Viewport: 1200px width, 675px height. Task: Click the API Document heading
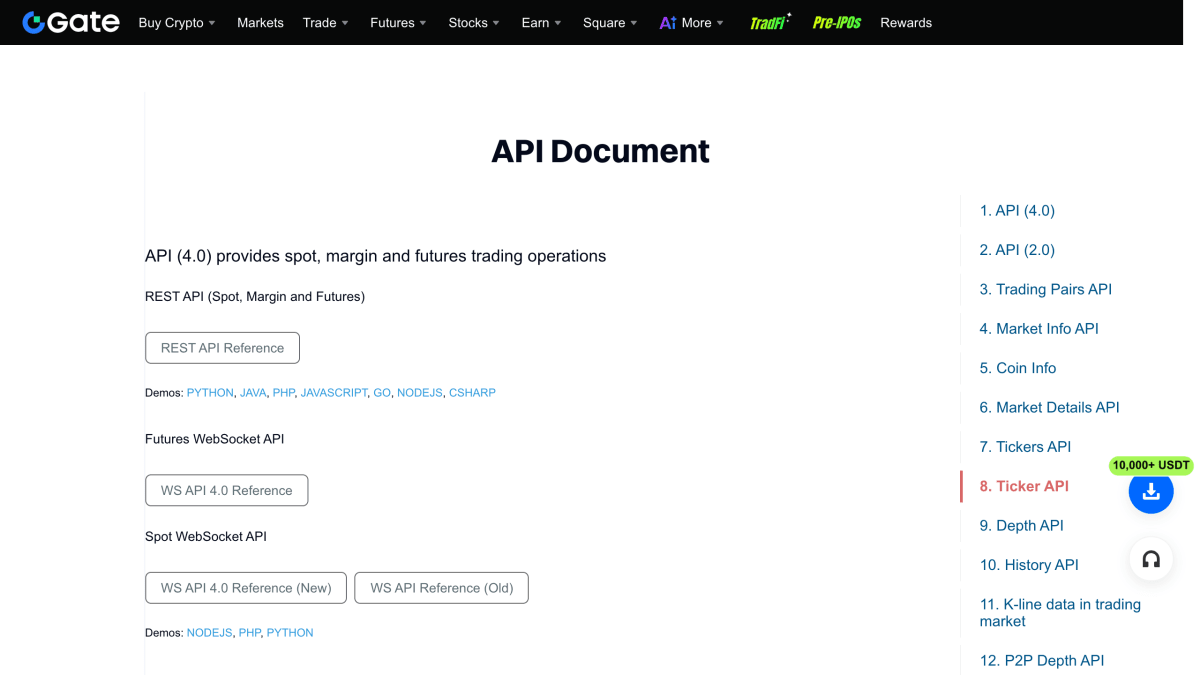tap(600, 151)
